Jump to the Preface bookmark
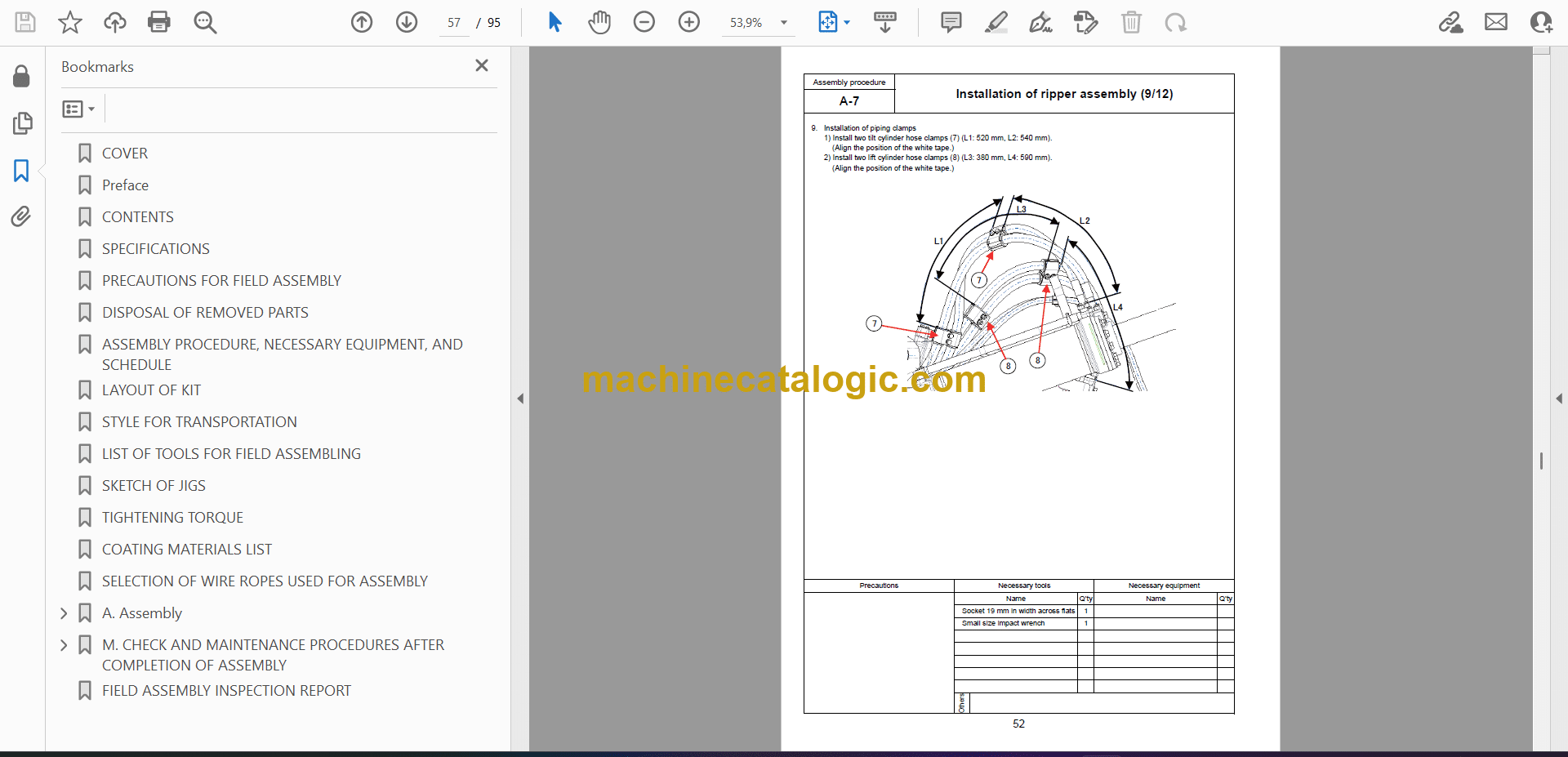Viewport: 1568px width, 757px height. [125, 185]
